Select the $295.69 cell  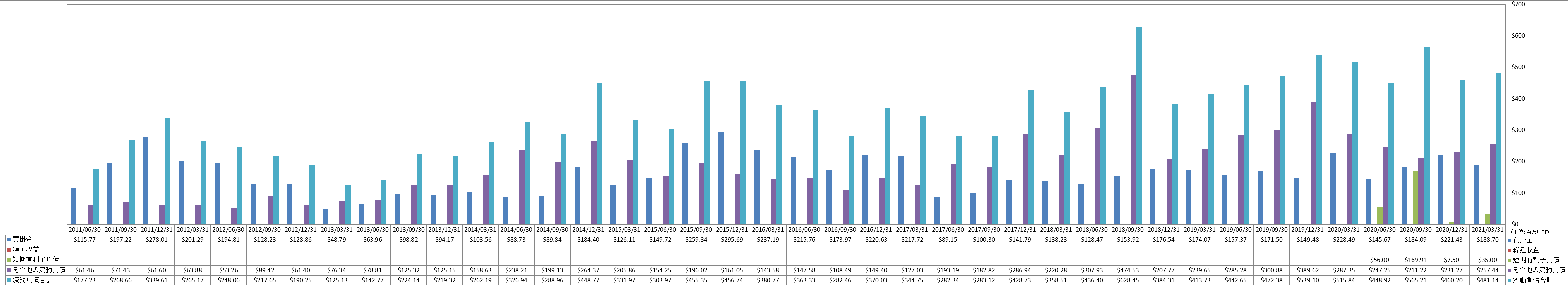(732, 240)
